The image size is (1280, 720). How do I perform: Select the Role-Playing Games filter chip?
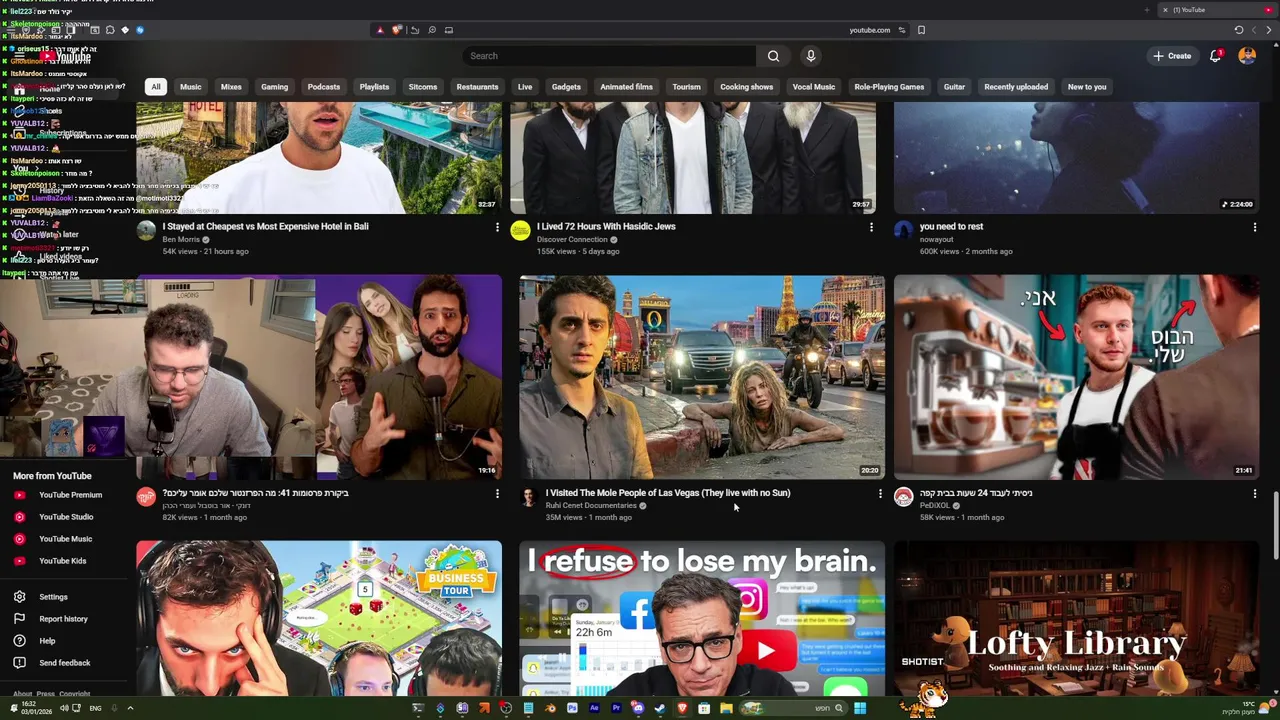pyautogui.click(x=889, y=87)
